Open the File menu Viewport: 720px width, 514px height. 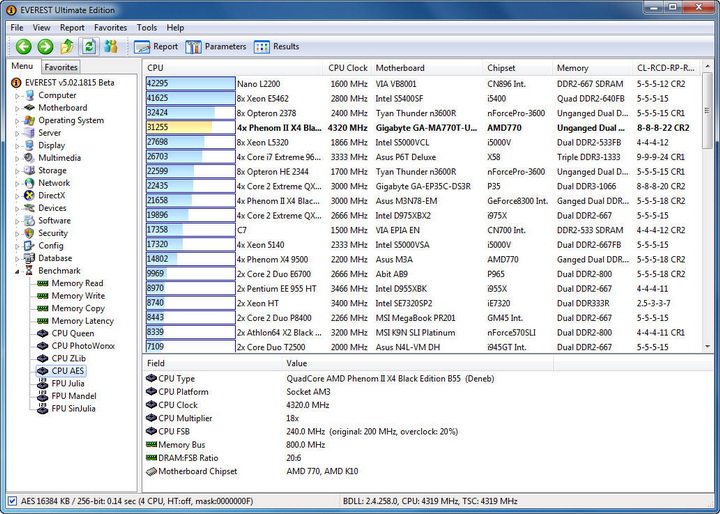[17, 28]
